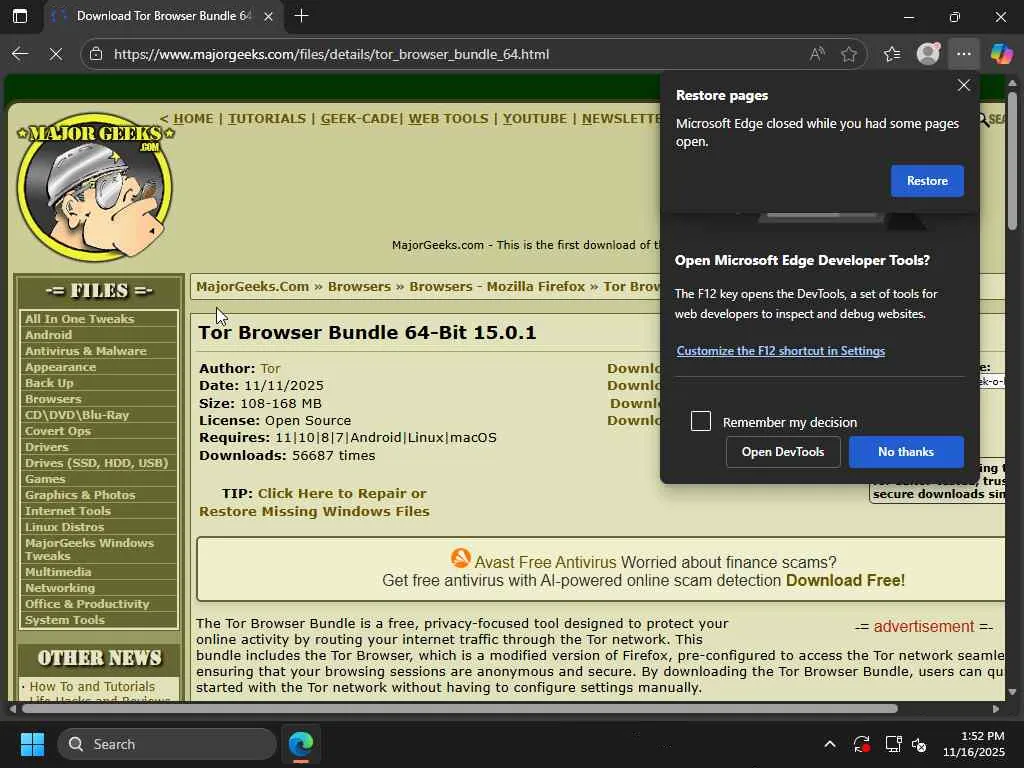Go to HOME in the top navigation

[193, 119]
